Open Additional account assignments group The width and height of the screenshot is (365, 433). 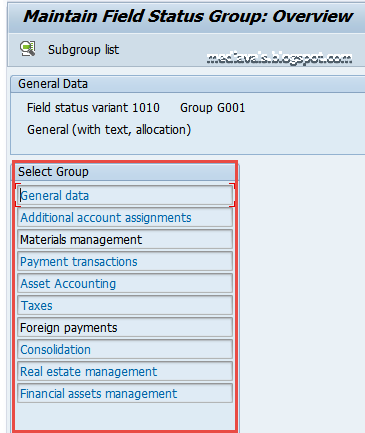[125, 218]
